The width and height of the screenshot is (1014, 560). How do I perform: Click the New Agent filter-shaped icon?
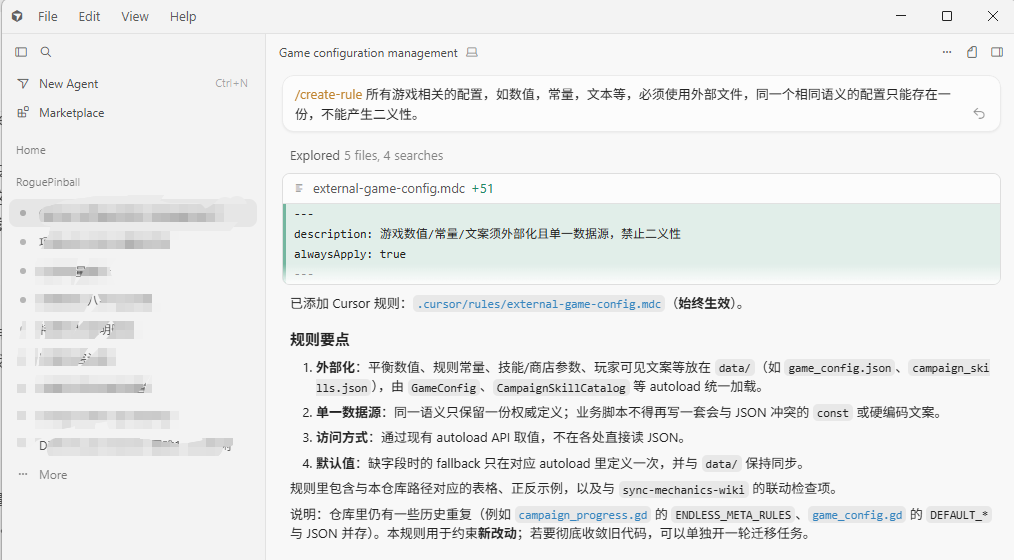23,83
